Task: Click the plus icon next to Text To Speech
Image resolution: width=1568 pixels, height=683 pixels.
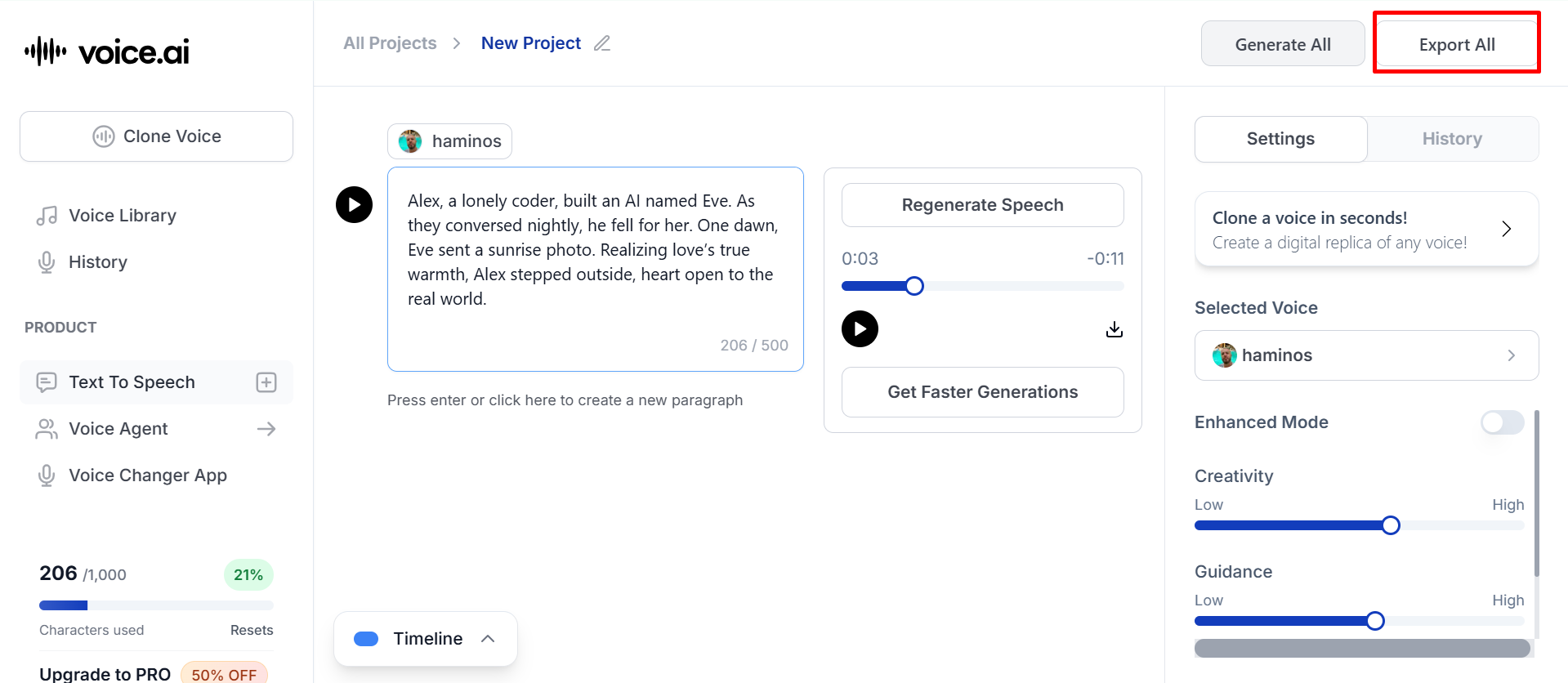Action: tap(266, 382)
